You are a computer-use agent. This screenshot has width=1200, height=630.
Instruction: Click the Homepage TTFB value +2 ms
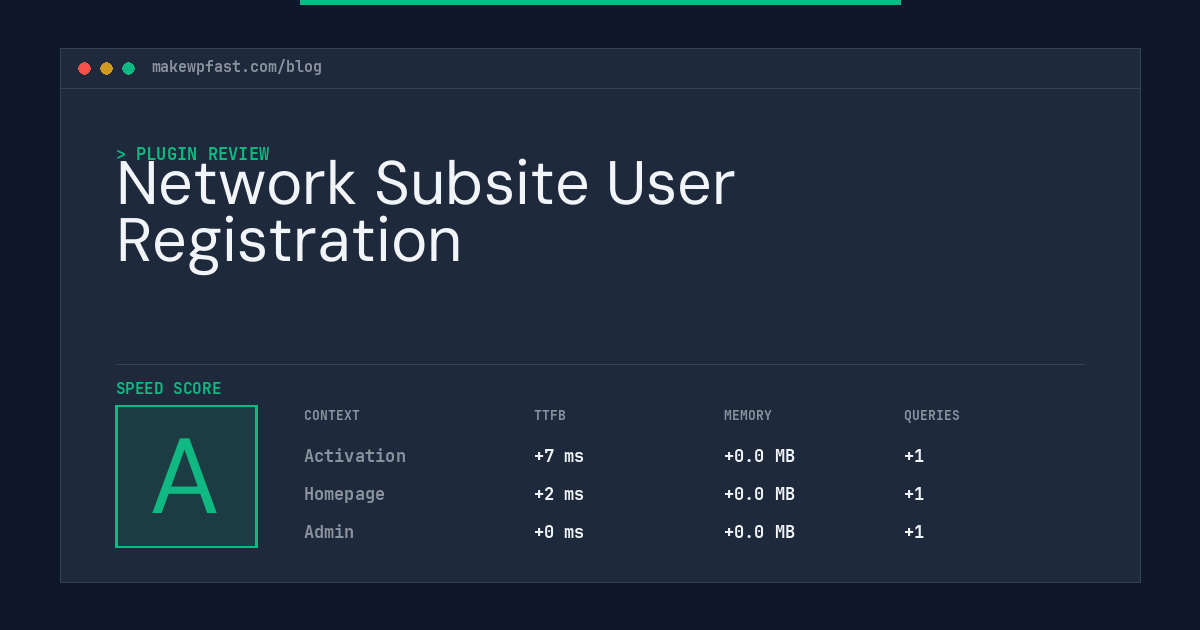559,494
